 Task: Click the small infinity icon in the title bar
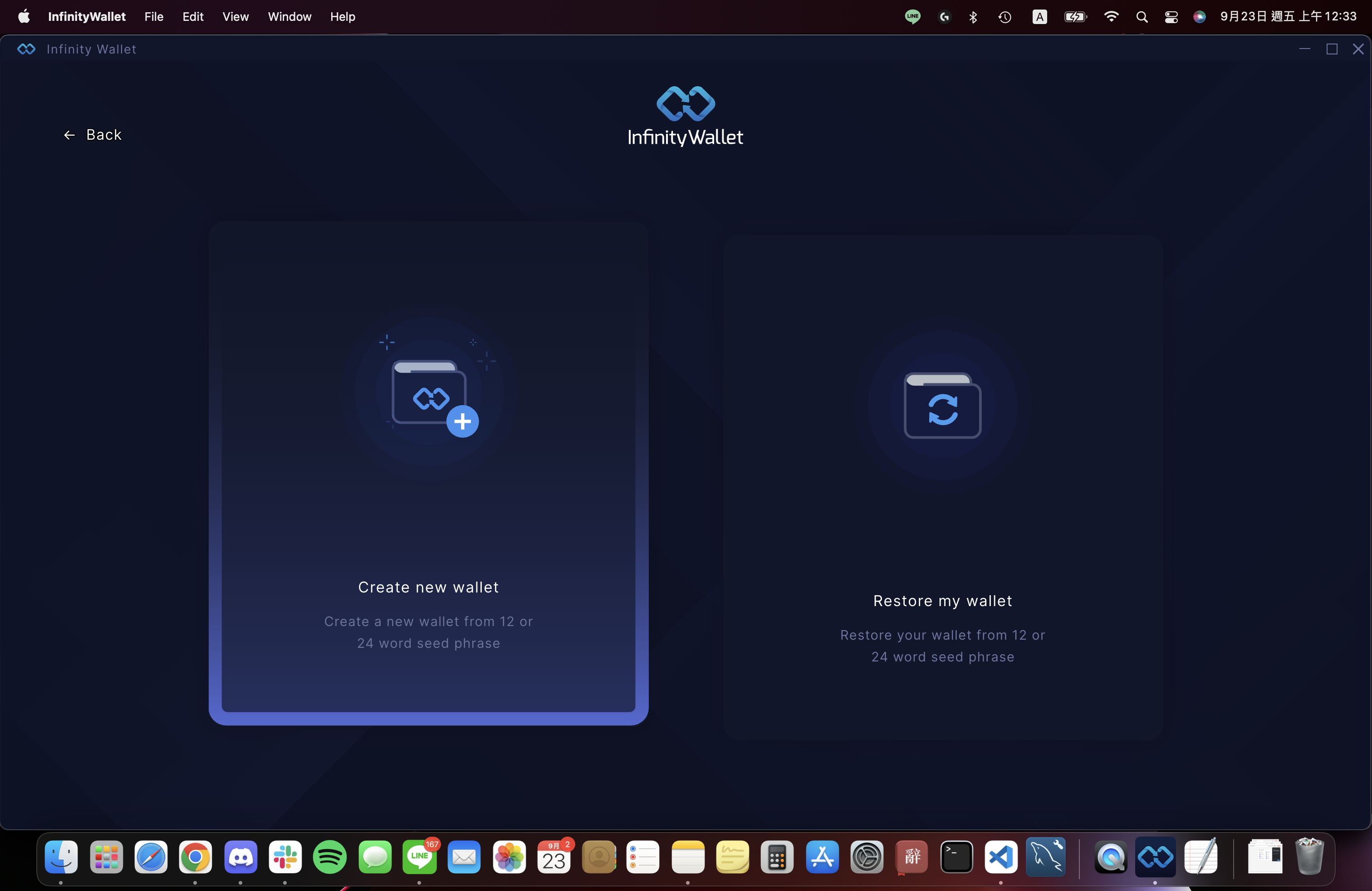[x=26, y=49]
